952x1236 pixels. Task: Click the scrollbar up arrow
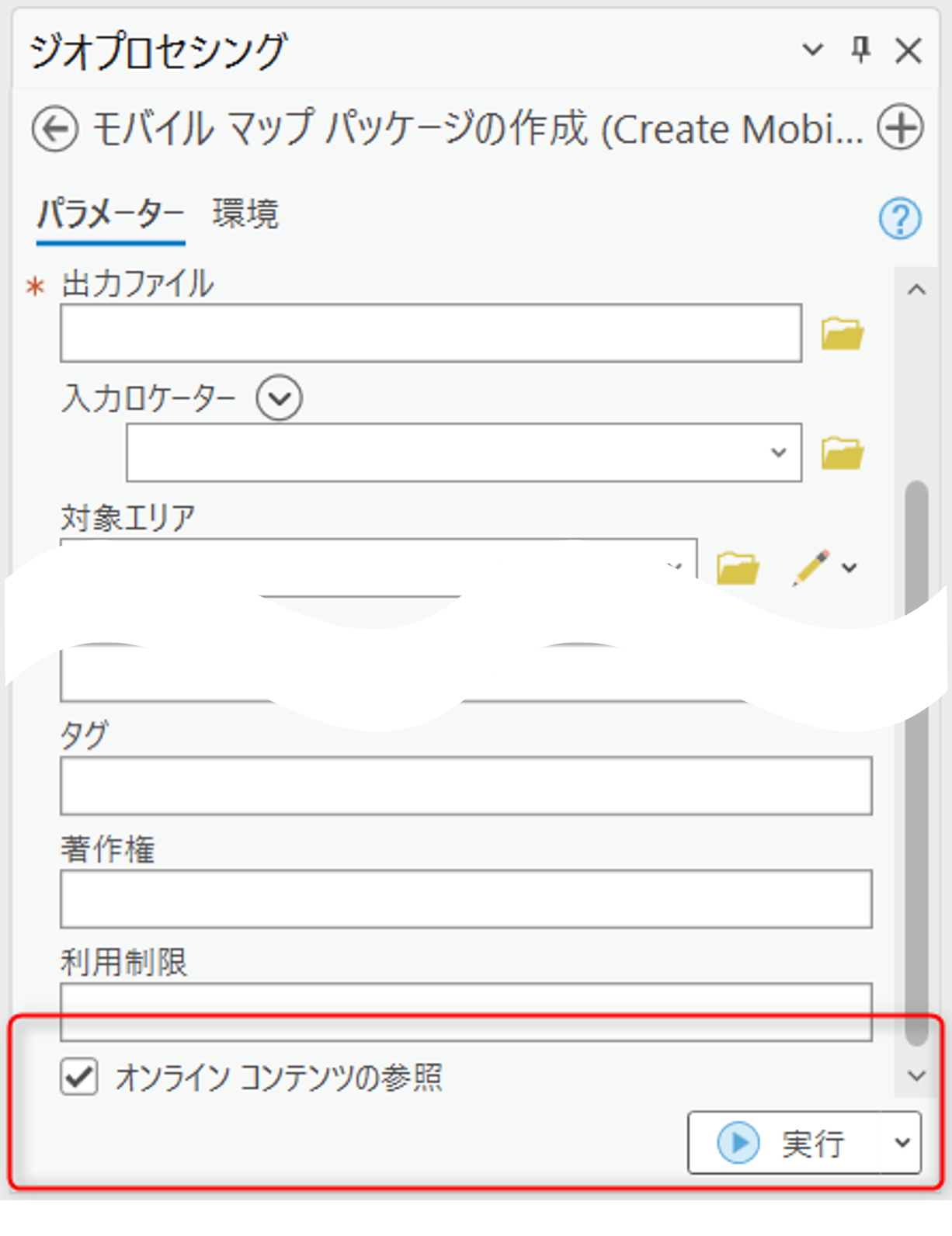click(916, 290)
